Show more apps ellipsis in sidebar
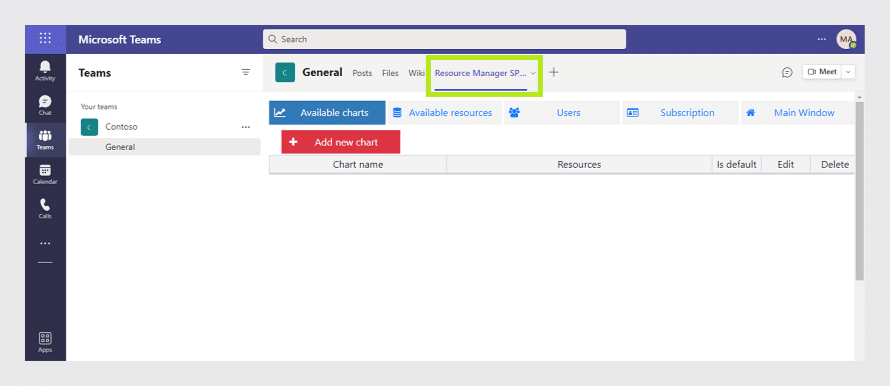This screenshot has height=386, width=890. click(45, 244)
